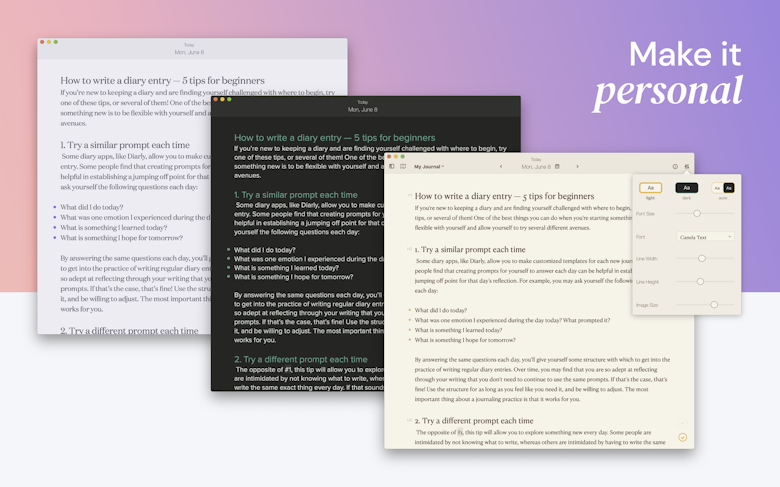Click 'Mon, June 8' title in white window
Image resolution: width=780 pixels, height=487 pixels.
[x=189, y=52]
